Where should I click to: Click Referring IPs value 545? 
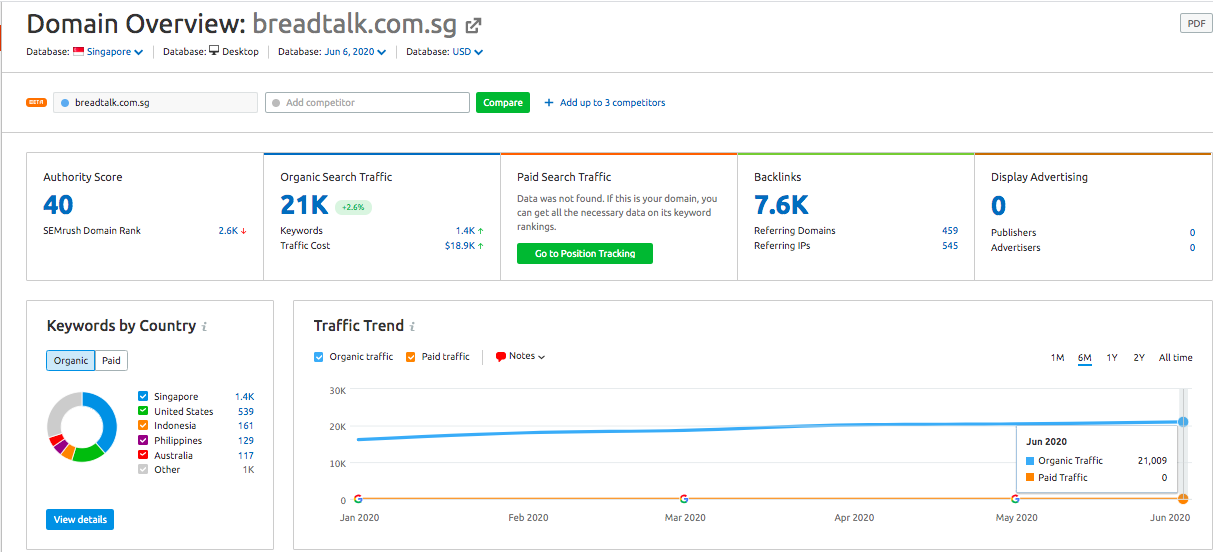950,246
